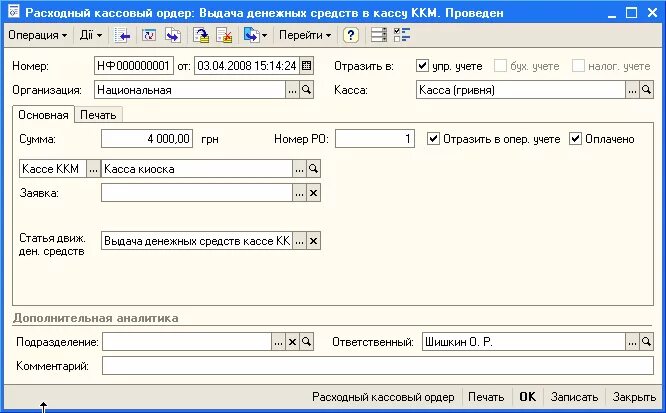The height and width of the screenshot is (413, 666).
Task: Click the Номер РО field
Action: [375, 139]
